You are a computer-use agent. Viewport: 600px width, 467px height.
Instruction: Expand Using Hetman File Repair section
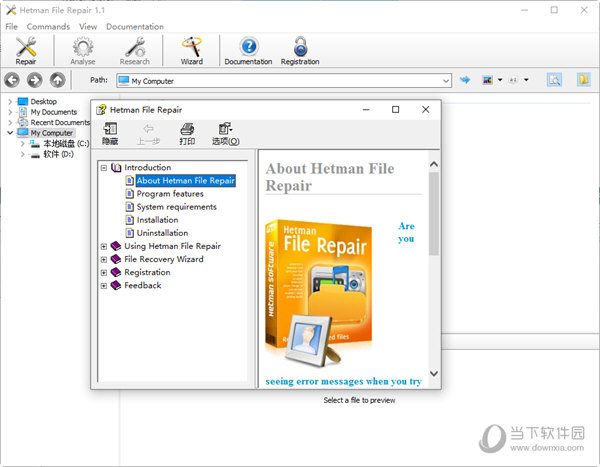[x=104, y=247]
